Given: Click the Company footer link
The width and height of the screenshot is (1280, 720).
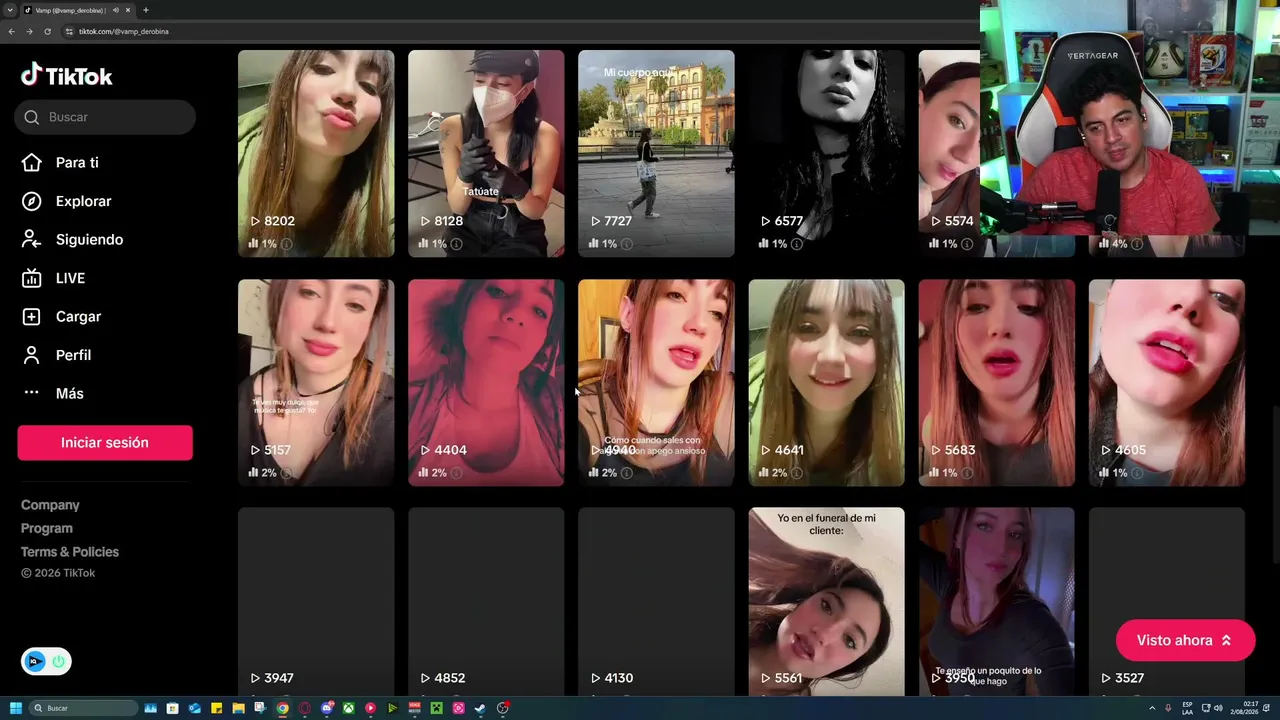Looking at the screenshot, I should click(x=50, y=505).
